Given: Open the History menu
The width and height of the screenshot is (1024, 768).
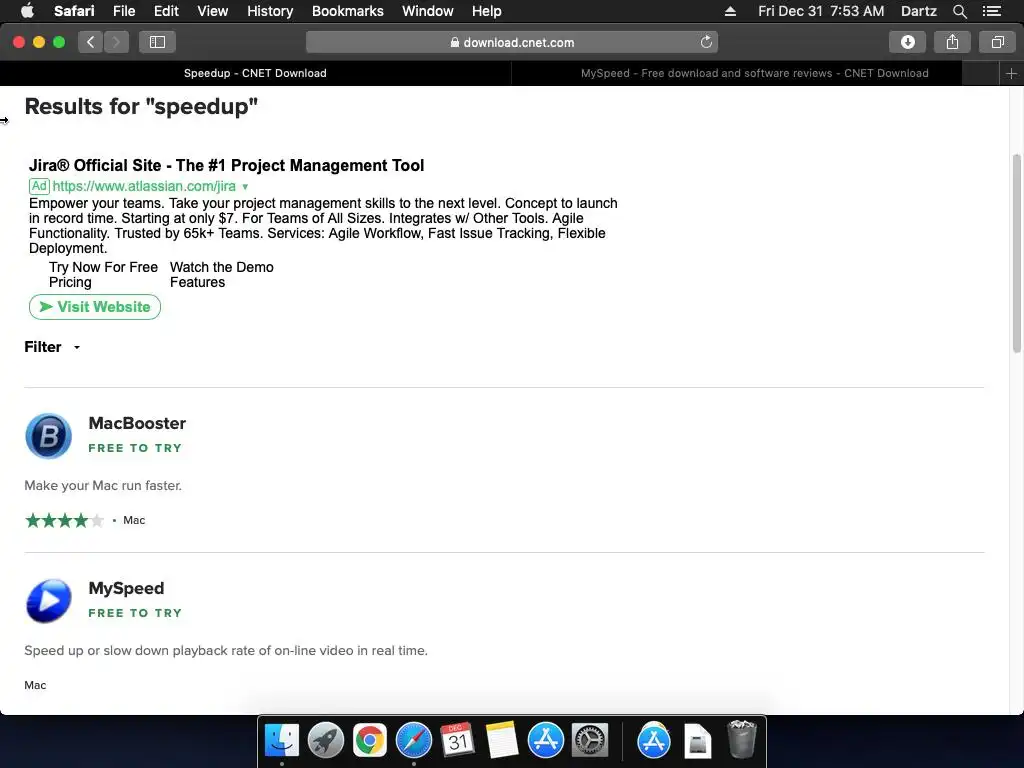Looking at the screenshot, I should tap(270, 11).
